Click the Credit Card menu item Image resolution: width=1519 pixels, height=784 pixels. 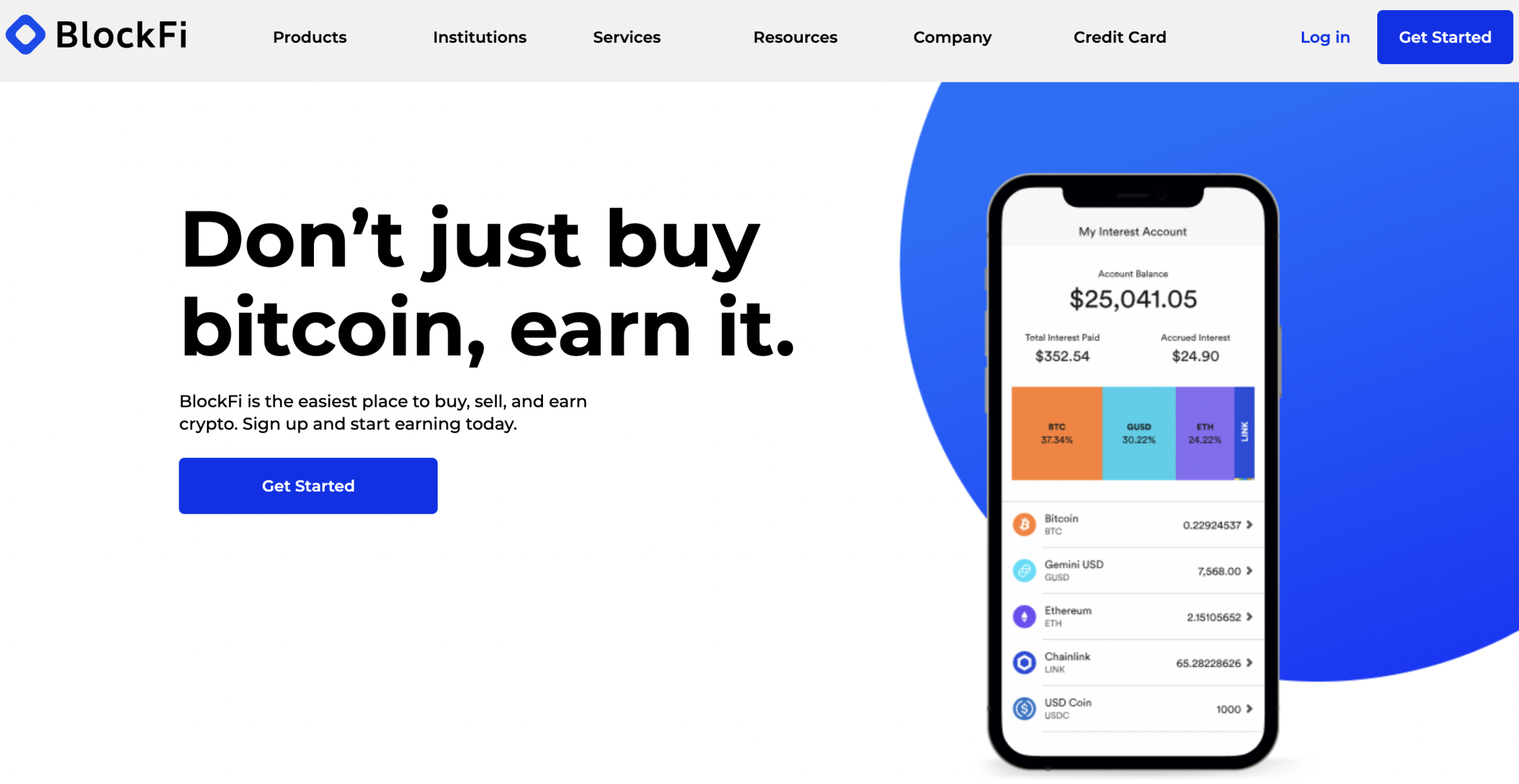[1120, 37]
